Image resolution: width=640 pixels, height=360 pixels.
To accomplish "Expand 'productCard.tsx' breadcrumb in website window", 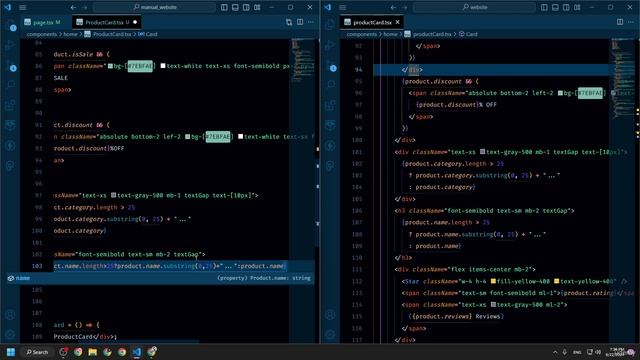I will pyautogui.click(x=428, y=34).
